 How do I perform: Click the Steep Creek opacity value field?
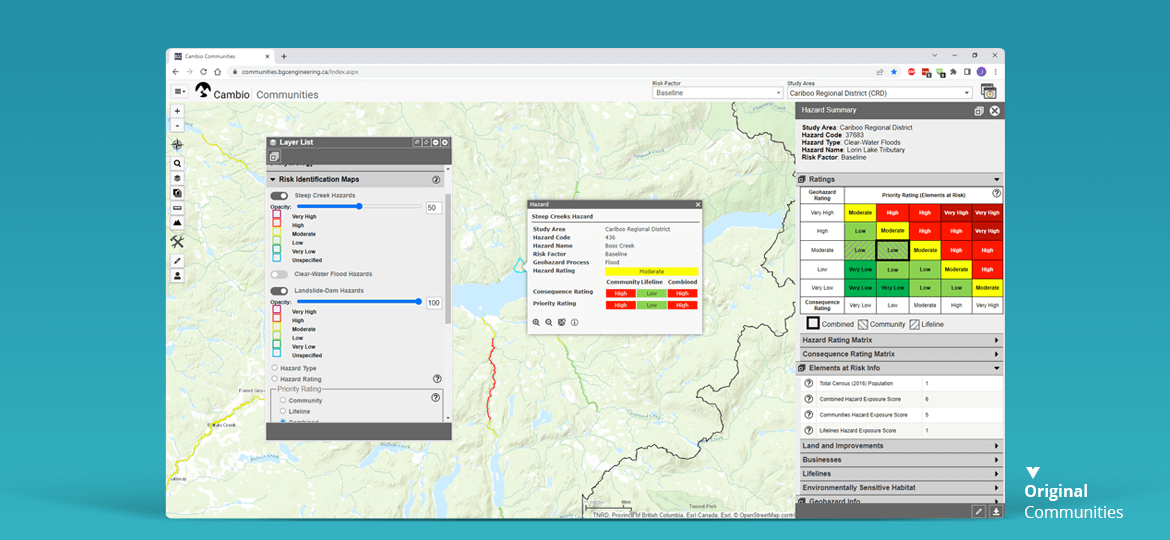(433, 208)
